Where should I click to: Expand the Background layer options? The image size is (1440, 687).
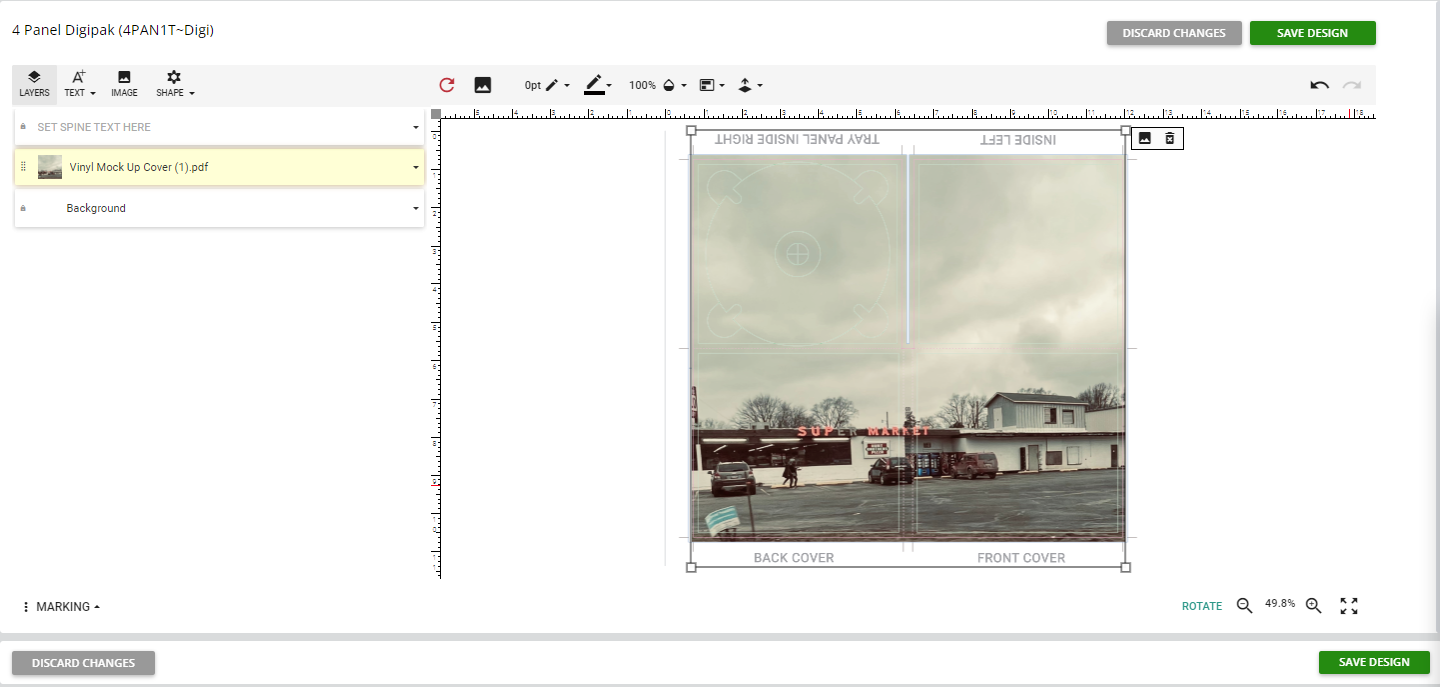(x=415, y=208)
